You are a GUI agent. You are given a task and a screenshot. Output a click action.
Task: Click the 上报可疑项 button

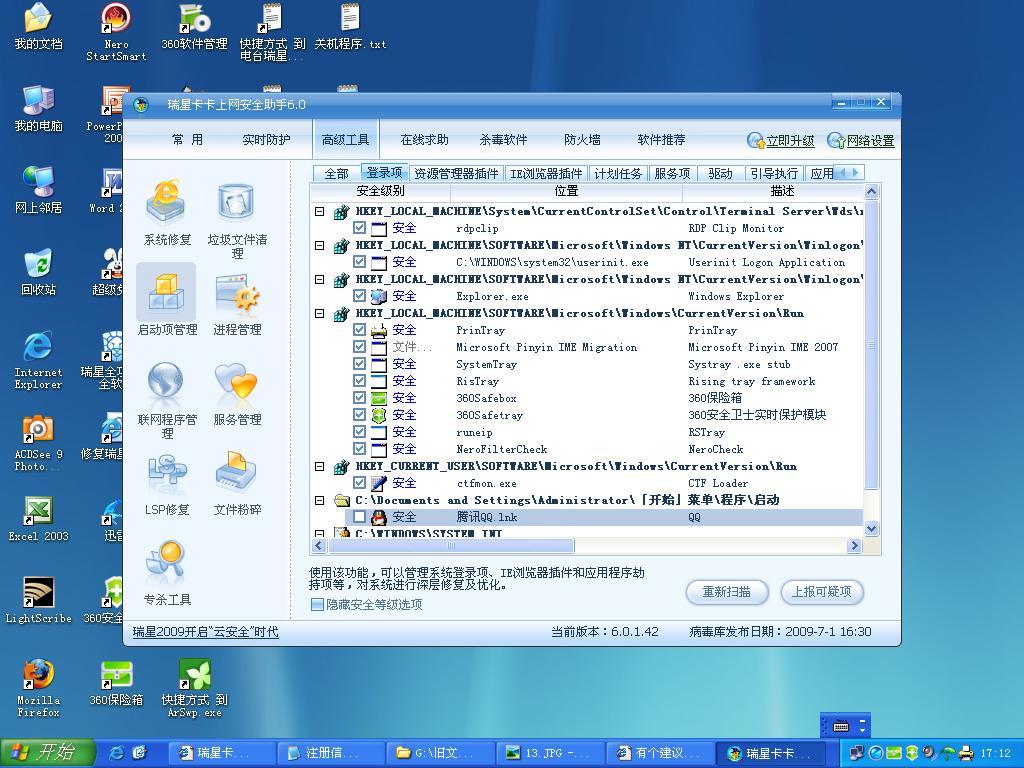pos(822,592)
